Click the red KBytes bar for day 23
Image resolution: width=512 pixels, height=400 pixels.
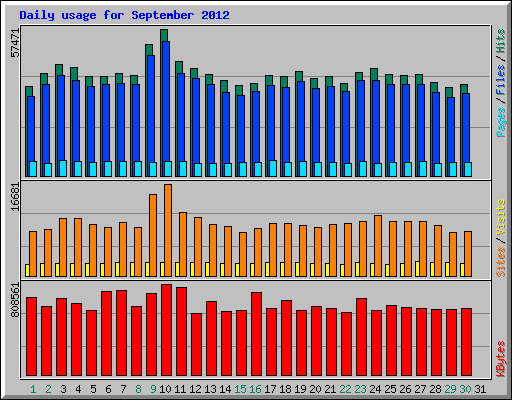[x=361, y=337]
